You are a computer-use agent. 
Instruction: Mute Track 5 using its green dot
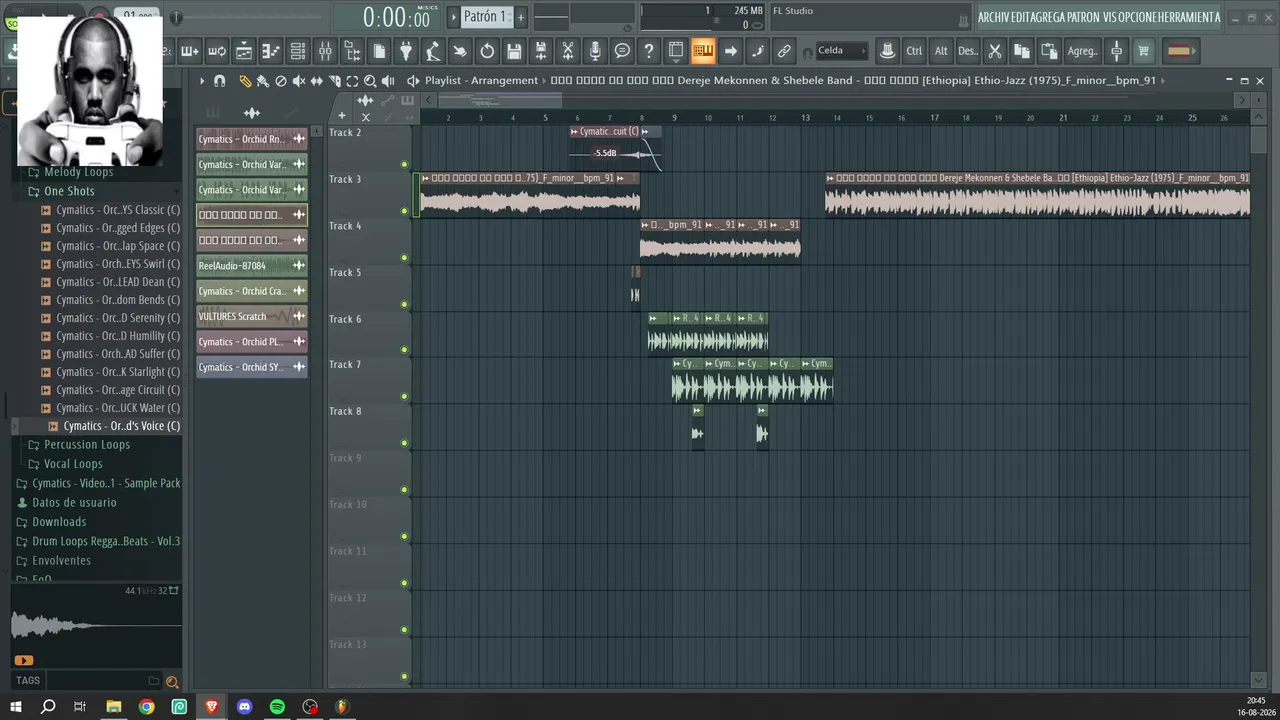tap(405, 304)
